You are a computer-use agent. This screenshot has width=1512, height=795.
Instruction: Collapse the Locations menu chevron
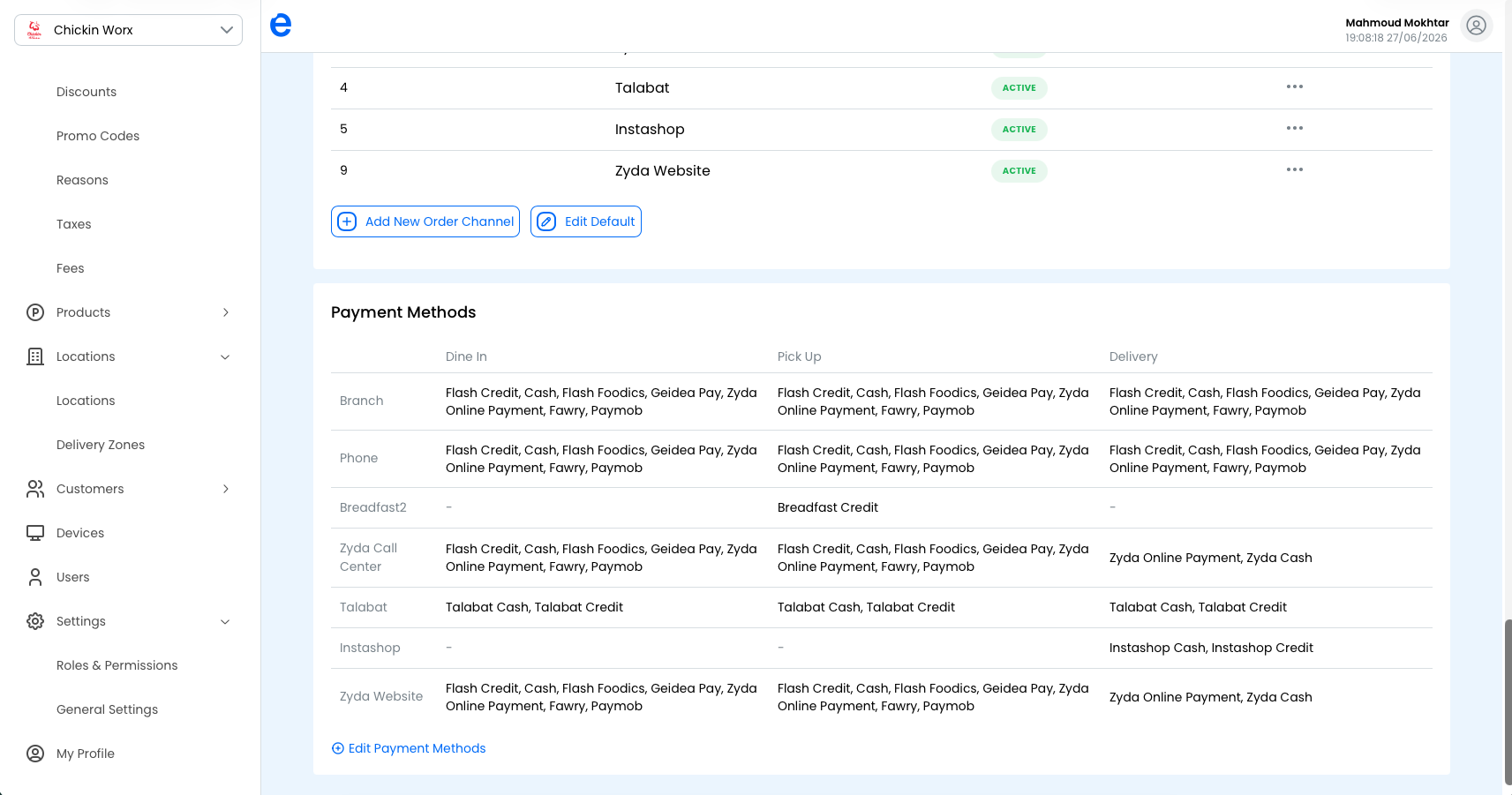tap(225, 356)
